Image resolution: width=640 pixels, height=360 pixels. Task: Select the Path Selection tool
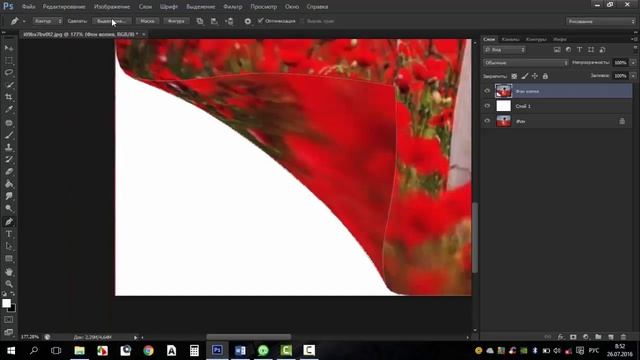9,247
